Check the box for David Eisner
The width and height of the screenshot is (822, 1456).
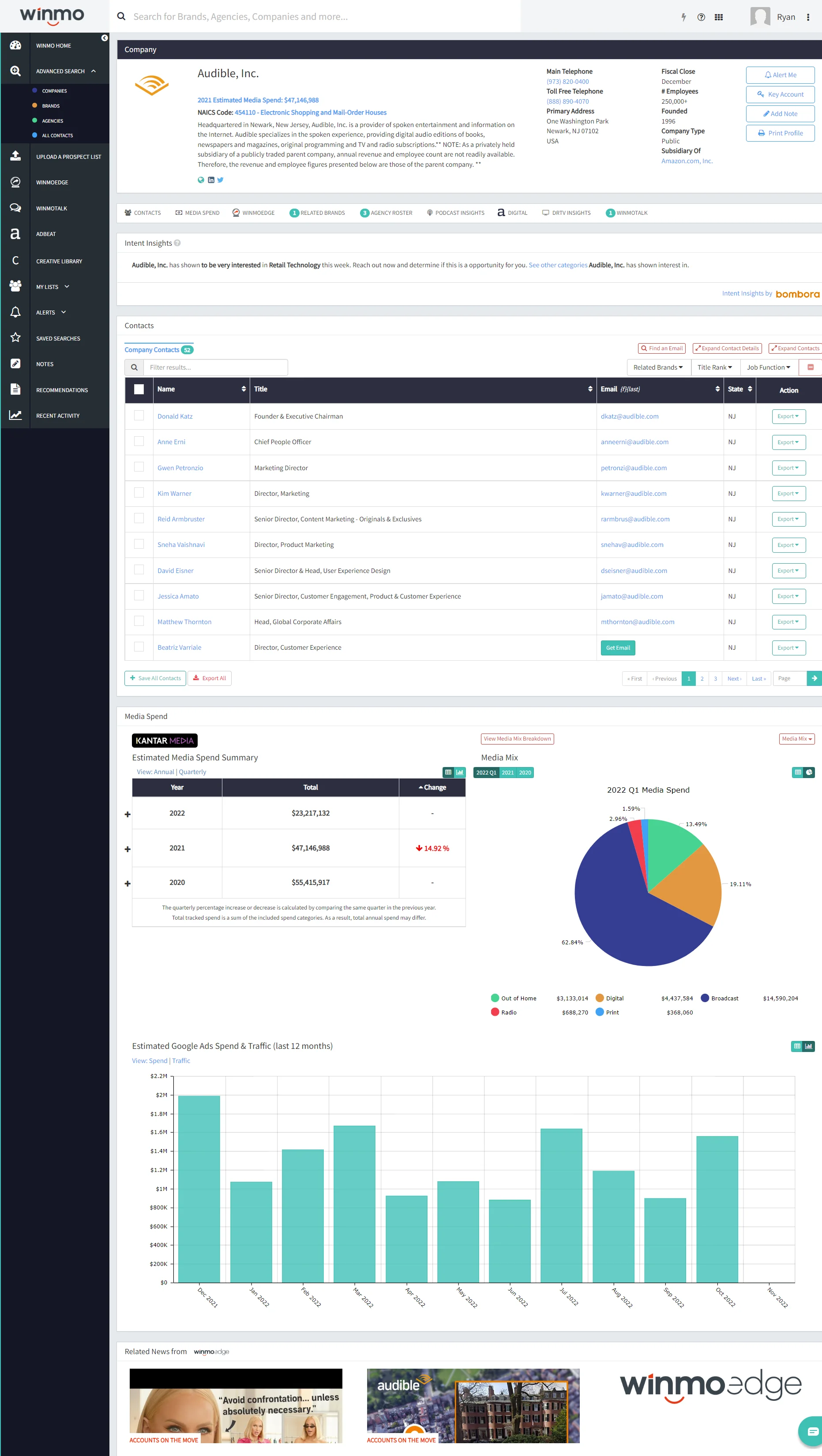tap(139, 570)
